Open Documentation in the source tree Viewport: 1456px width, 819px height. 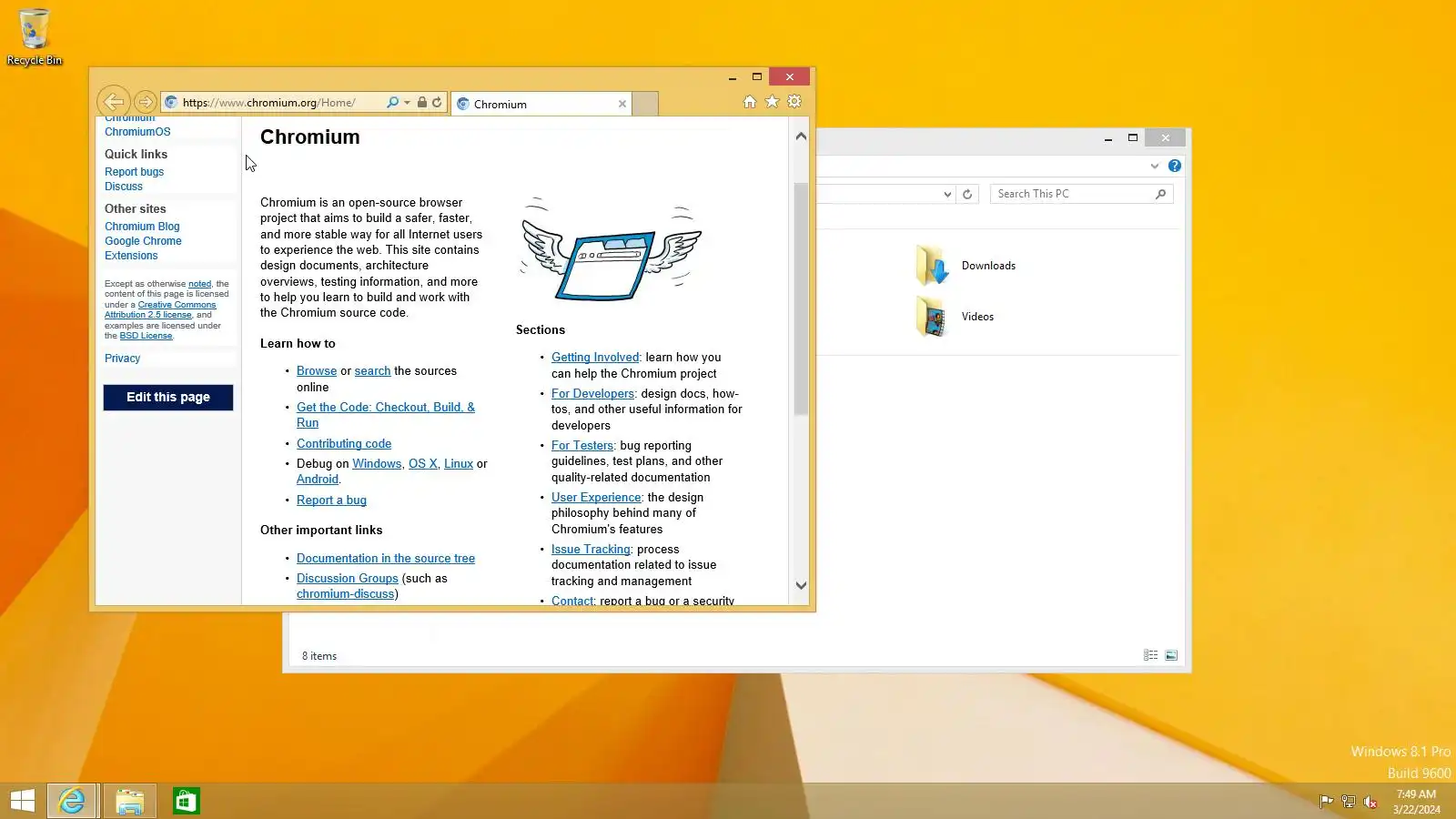386,559
